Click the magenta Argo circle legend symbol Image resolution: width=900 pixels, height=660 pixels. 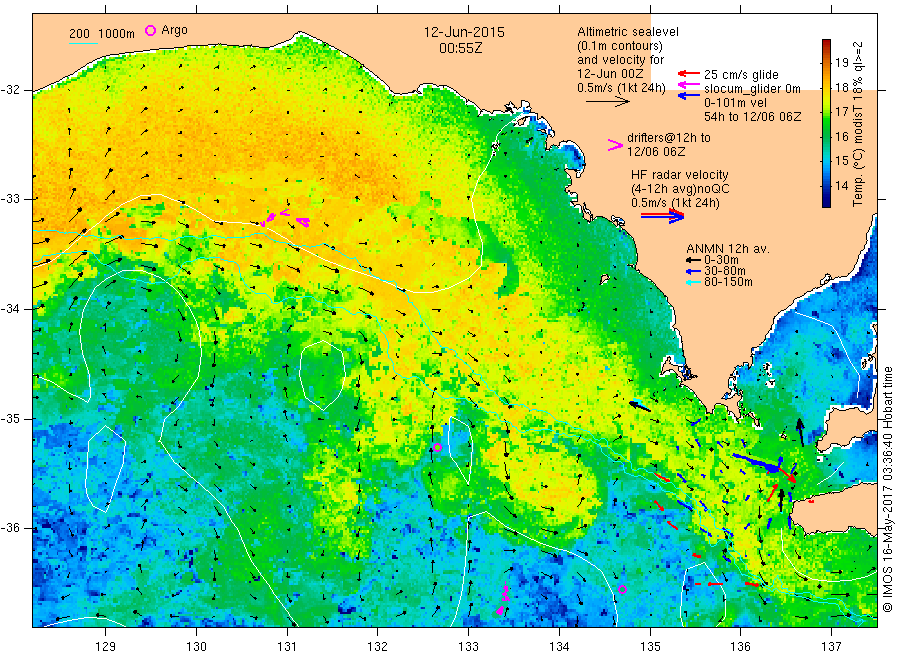click(150, 30)
